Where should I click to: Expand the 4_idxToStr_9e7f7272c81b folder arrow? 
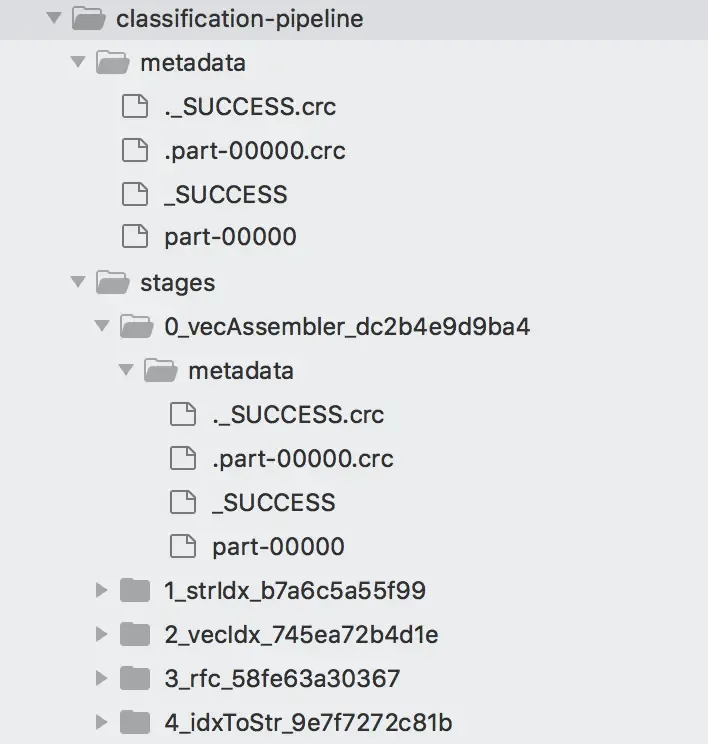102,722
